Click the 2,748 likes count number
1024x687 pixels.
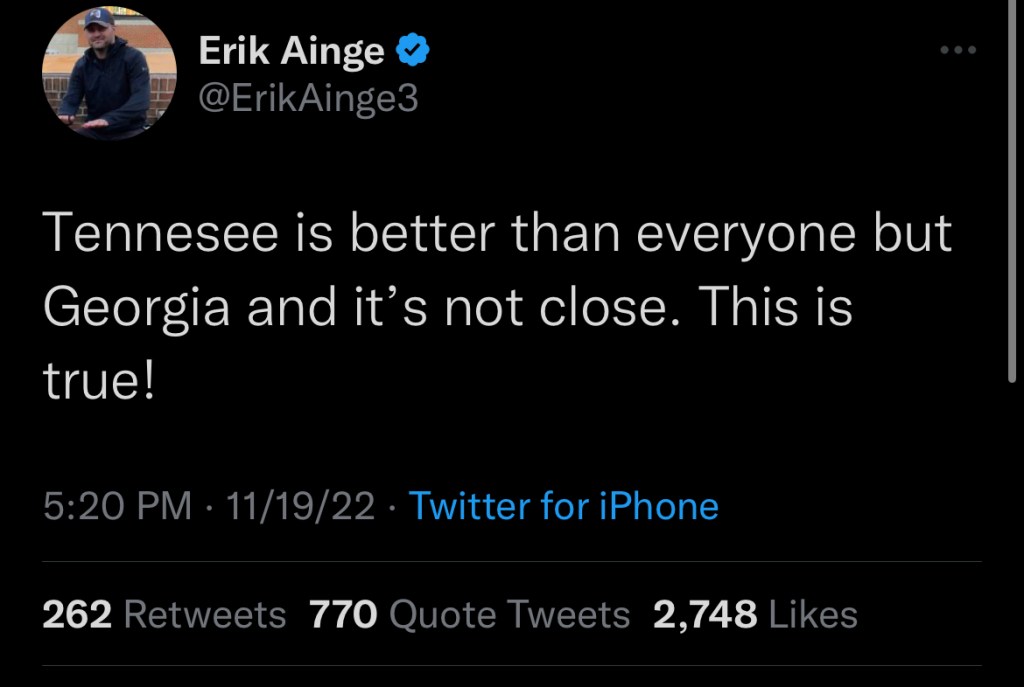pyautogui.click(x=705, y=614)
